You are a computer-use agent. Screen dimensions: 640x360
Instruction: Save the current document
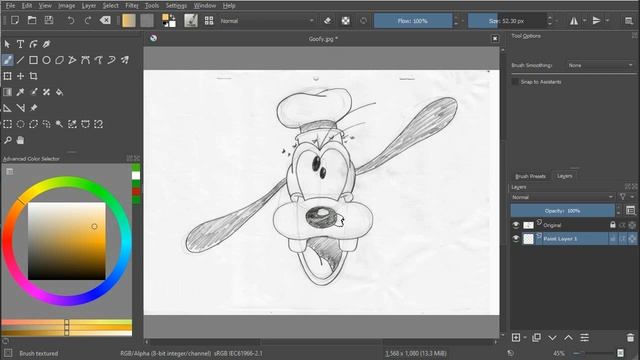[49, 20]
